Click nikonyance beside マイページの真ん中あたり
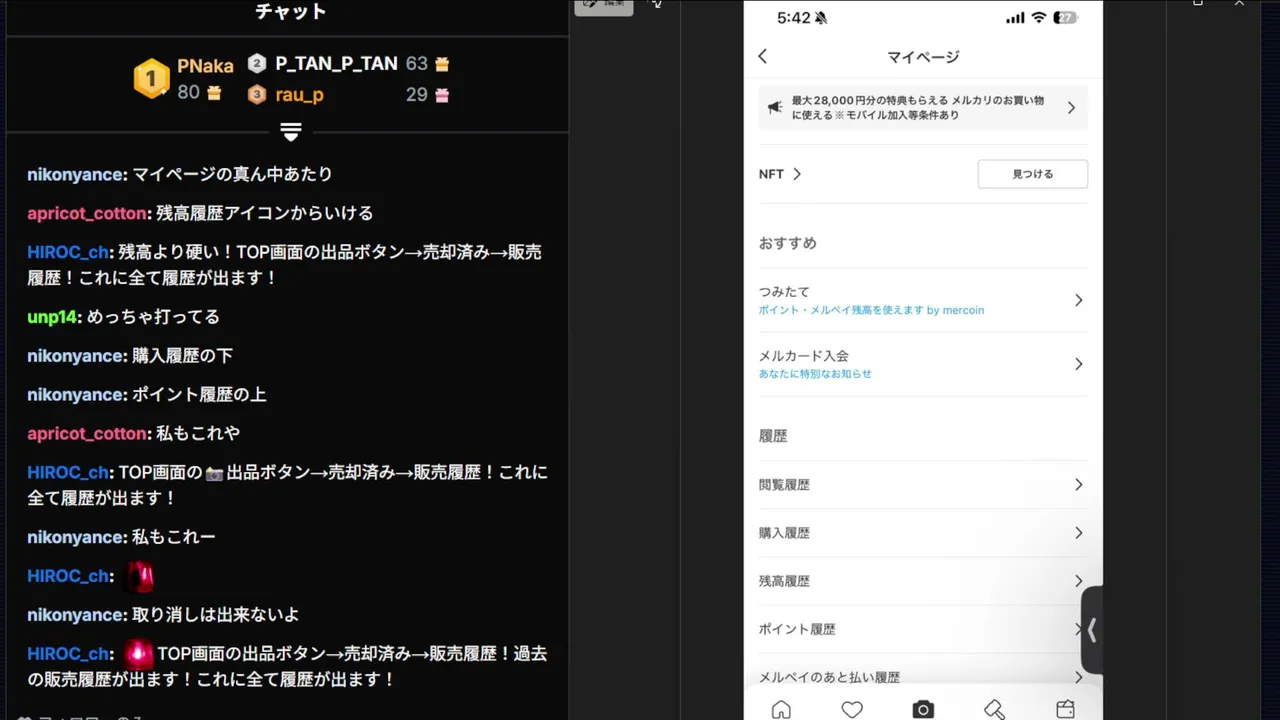The image size is (1280, 720). tap(75, 175)
